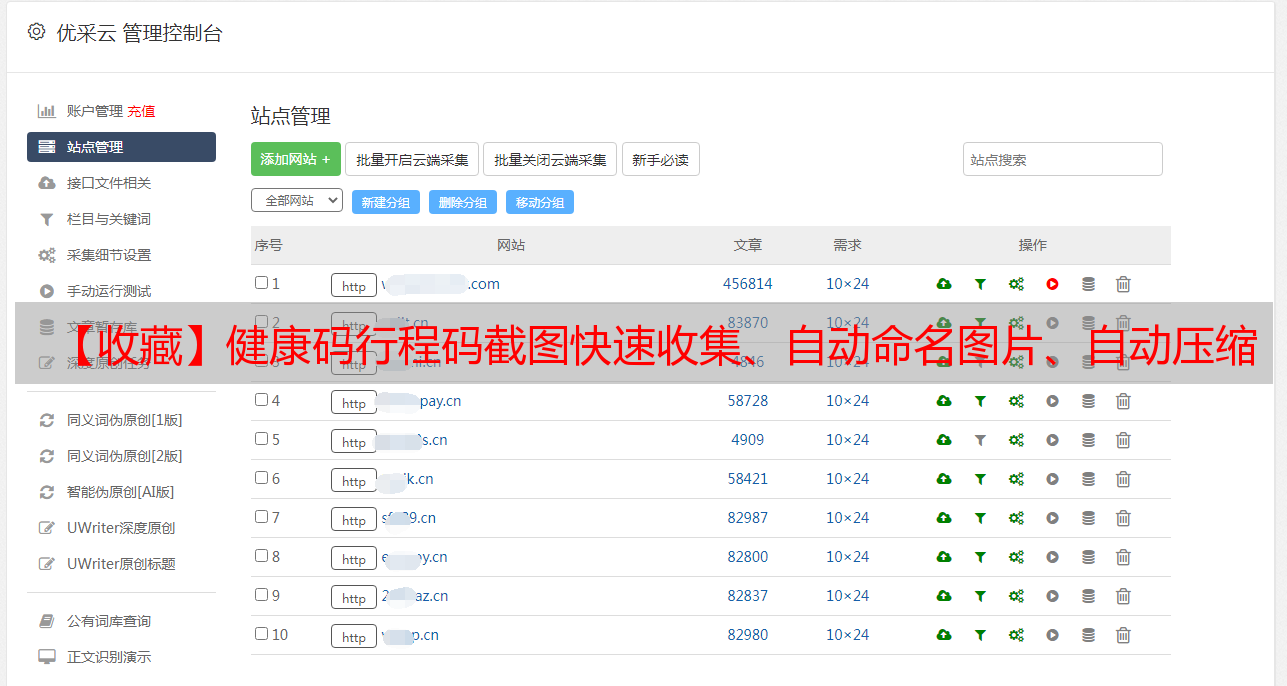Tick the checkbox for site 4
Image resolution: width=1287 pixels, height=686 pixels.
click(261, 400)
